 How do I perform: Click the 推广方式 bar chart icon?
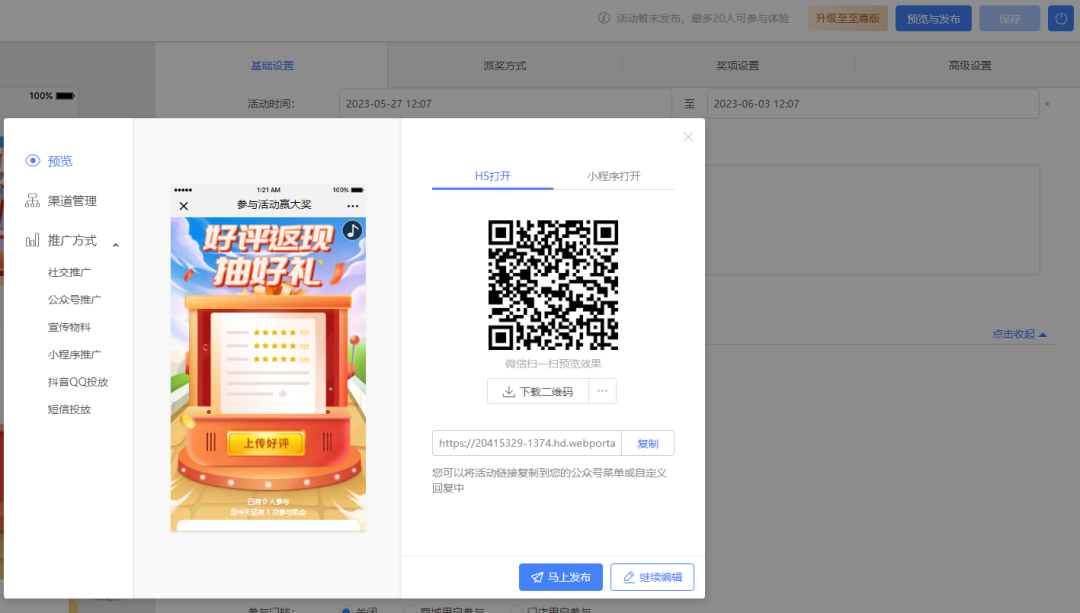[x=32, y=240]
